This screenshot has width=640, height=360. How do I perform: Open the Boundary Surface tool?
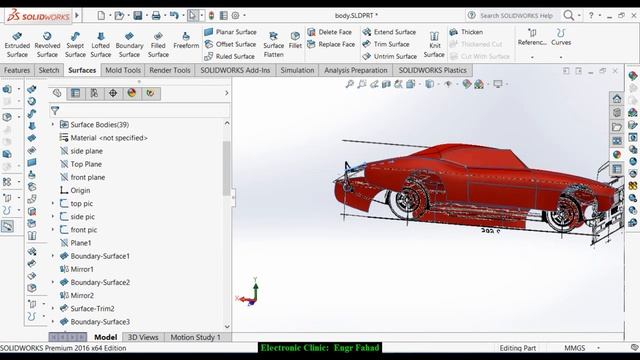pos(129,45)
